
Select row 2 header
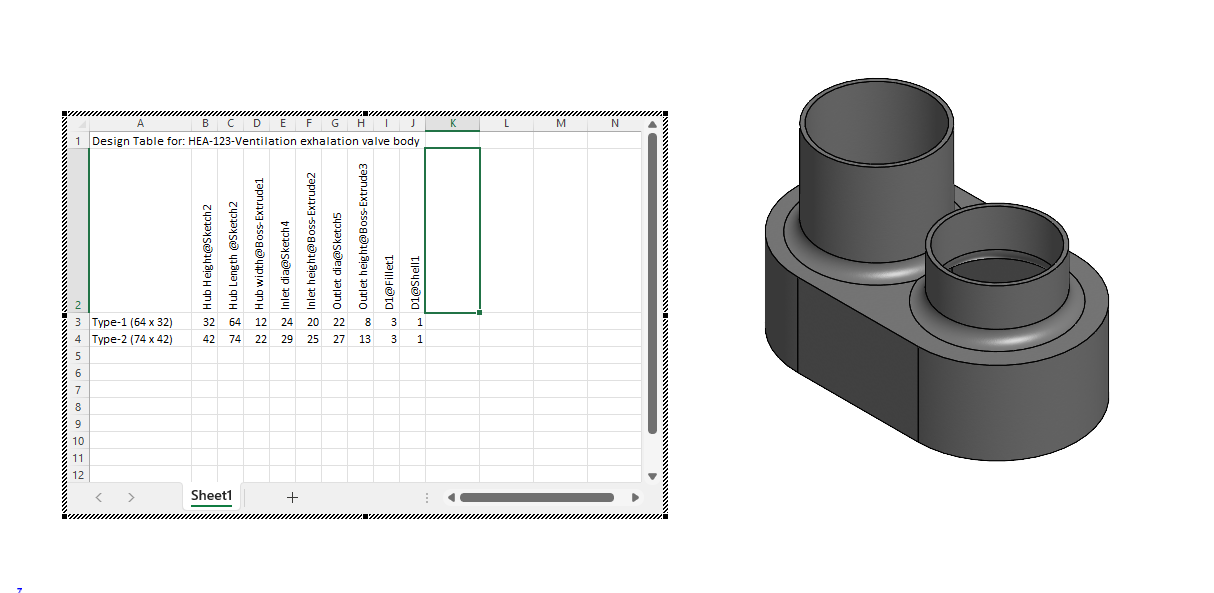tap(78, 231)
